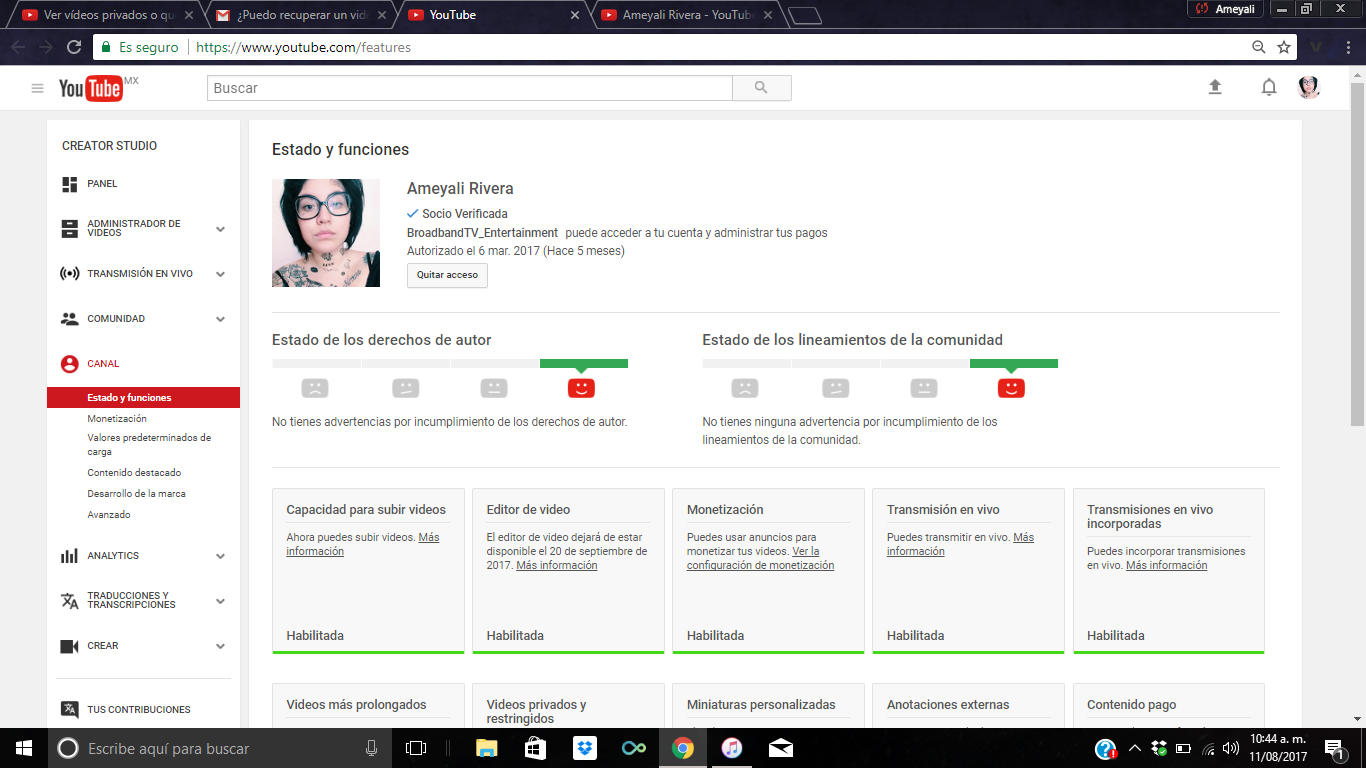Close the Ver vídeos privados tab

(x=189, y=15)
